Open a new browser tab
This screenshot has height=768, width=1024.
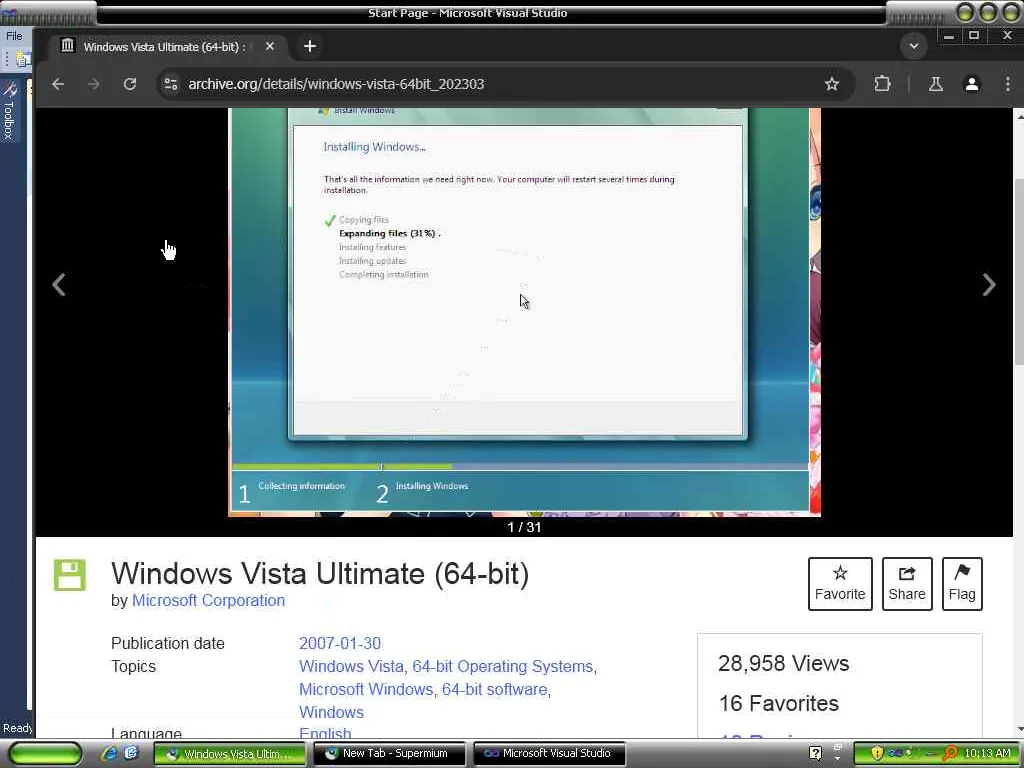tap(310, 46)
